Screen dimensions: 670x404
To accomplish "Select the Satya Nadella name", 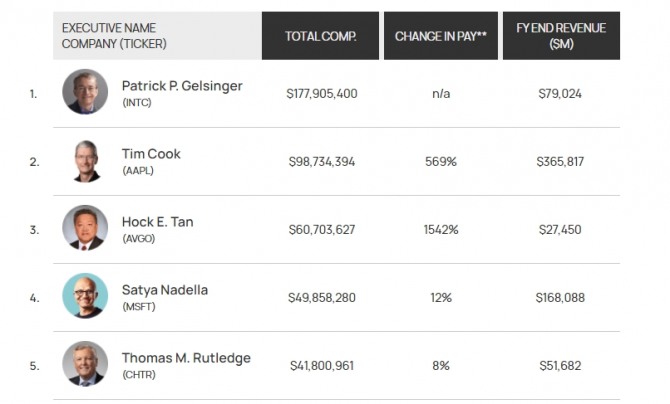I will click(x=165, y=290).
